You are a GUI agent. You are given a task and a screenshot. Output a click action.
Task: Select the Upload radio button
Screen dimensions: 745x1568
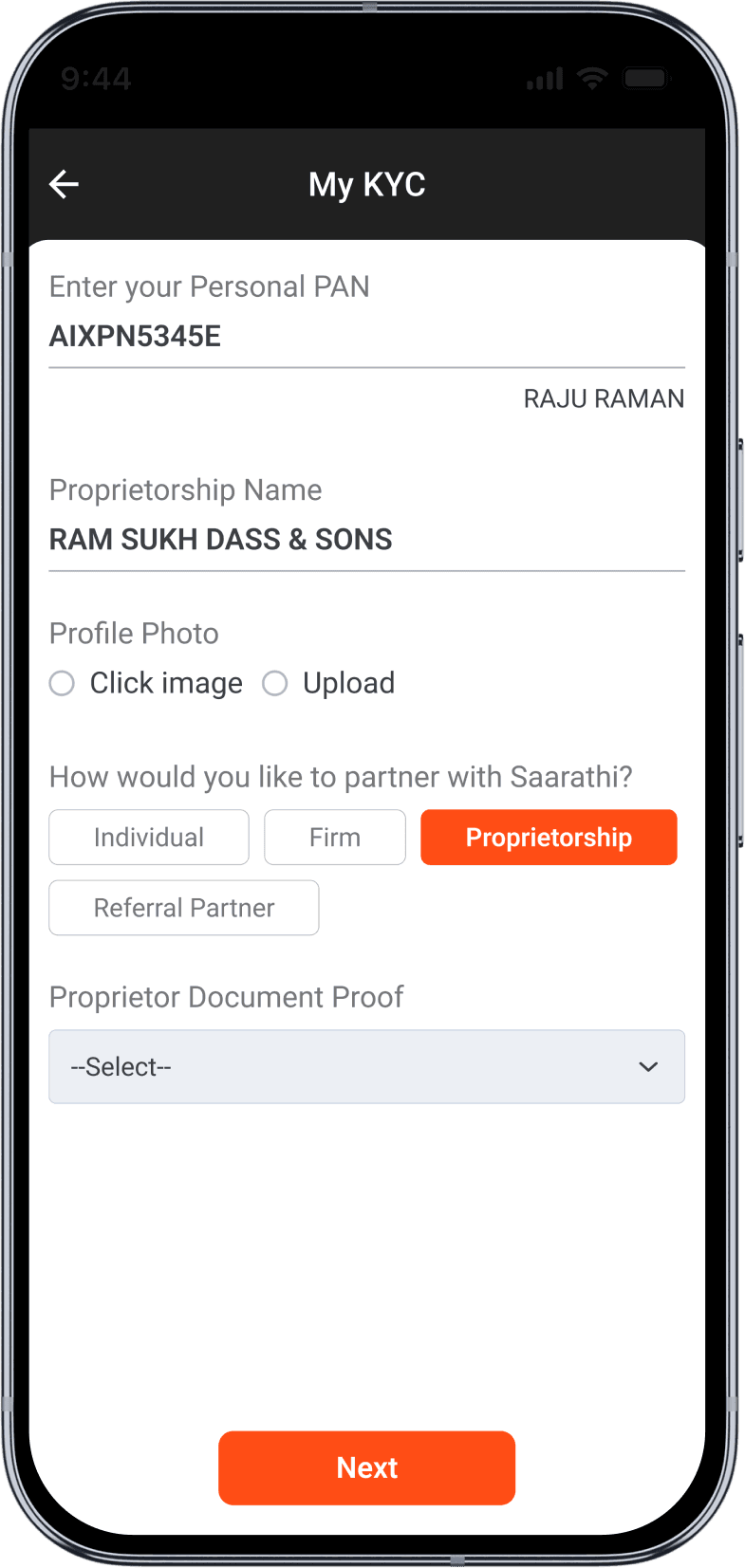tap(275, 683)
